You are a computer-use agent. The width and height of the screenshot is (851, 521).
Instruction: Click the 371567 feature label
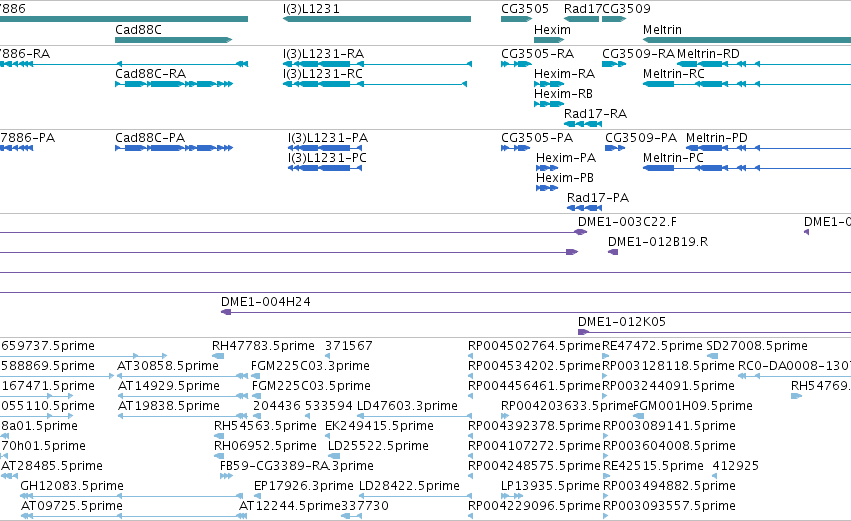pos(349,346)
